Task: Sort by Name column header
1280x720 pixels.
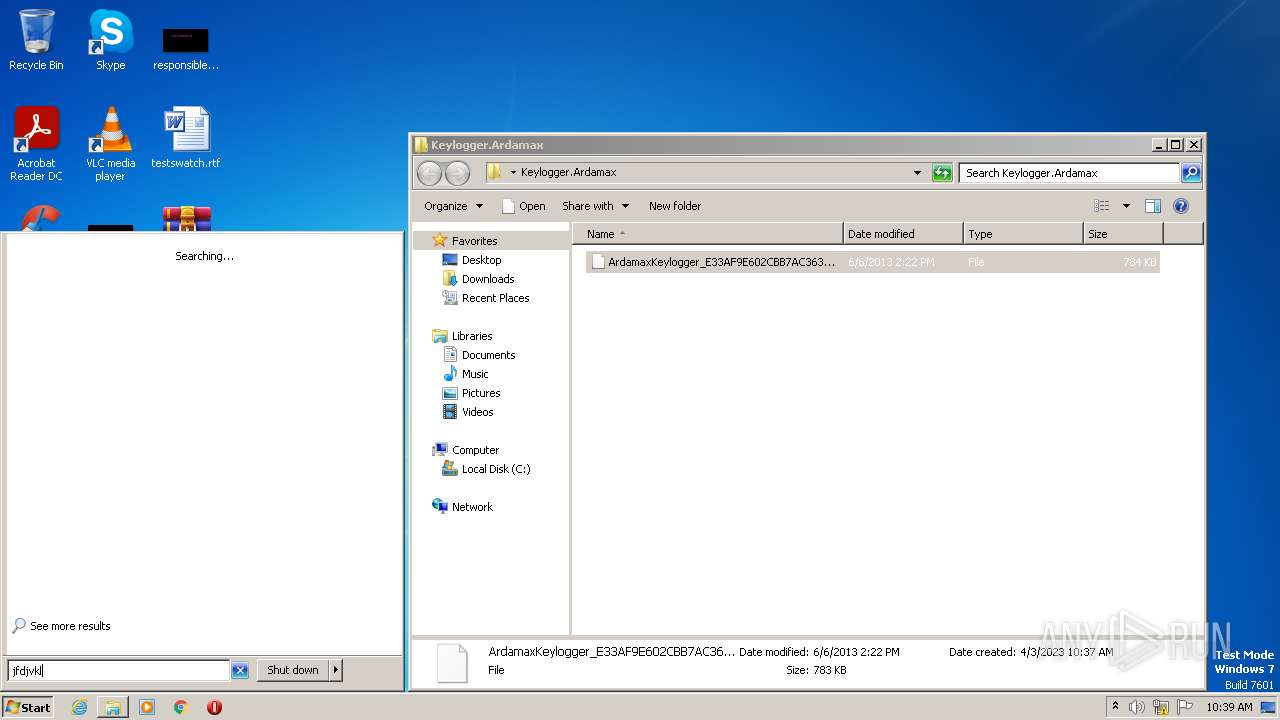Action: point(708,234)
